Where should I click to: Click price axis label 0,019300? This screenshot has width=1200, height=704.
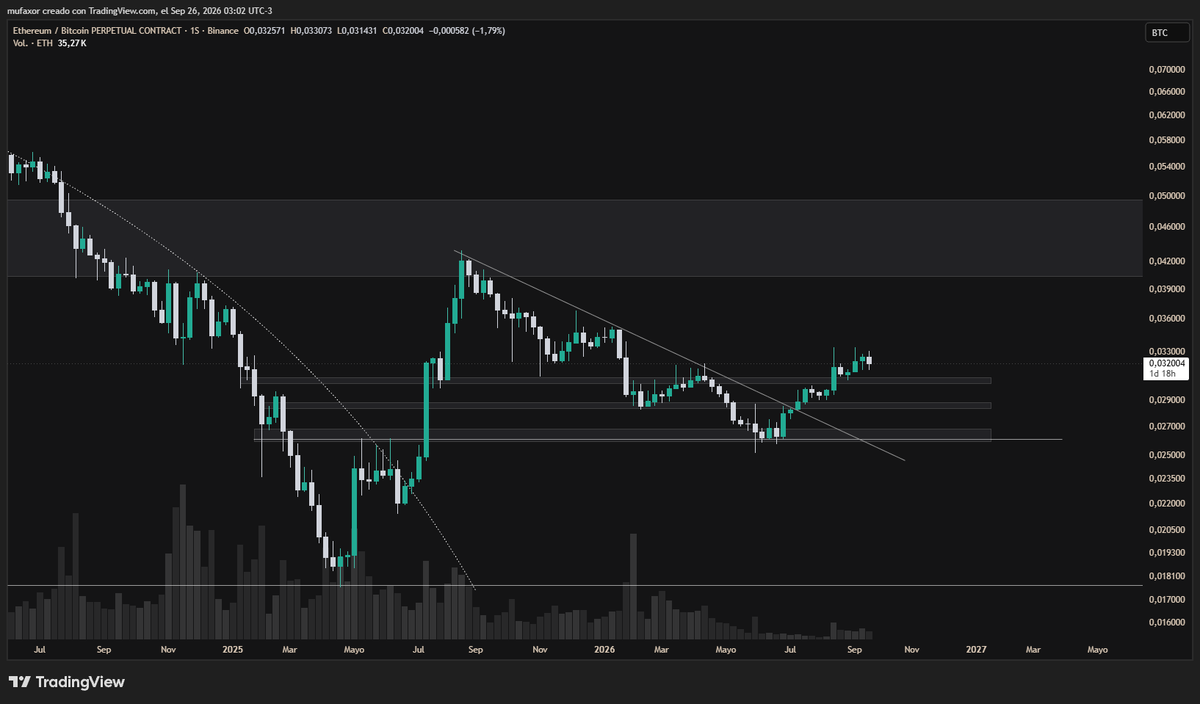(x=1165, y=552)
